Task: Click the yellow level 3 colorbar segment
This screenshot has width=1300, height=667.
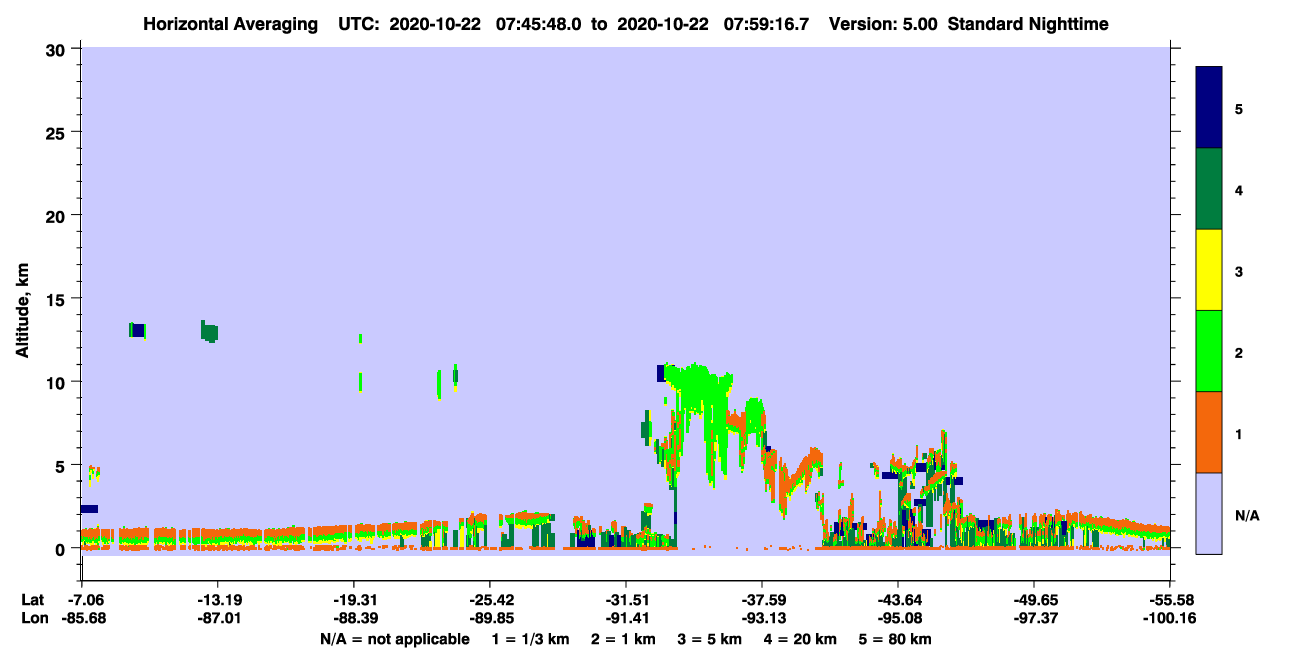Action: pos(1209,270)
